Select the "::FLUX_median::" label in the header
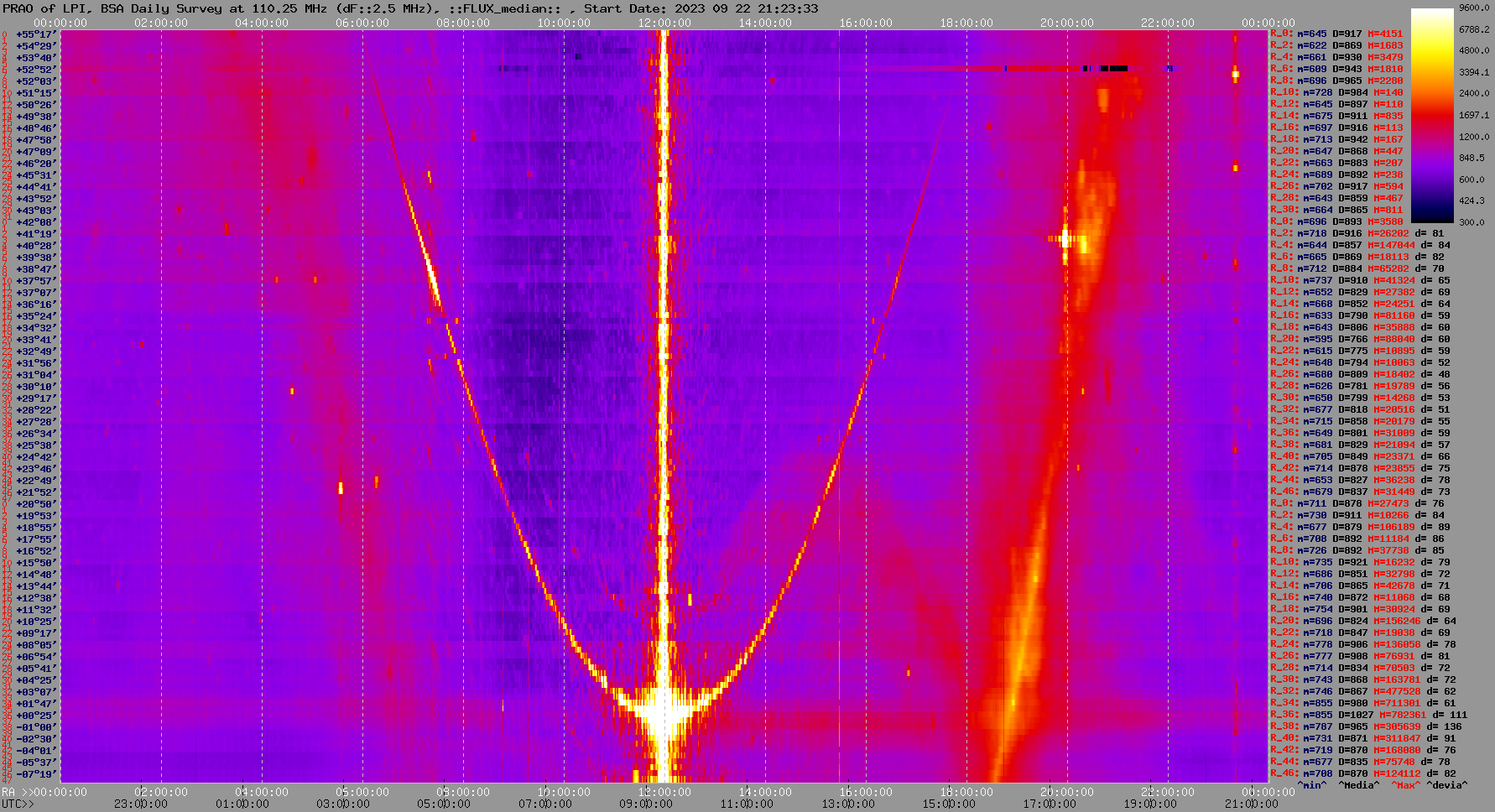This screenshot has height=812, width=1495. [503, 8]
